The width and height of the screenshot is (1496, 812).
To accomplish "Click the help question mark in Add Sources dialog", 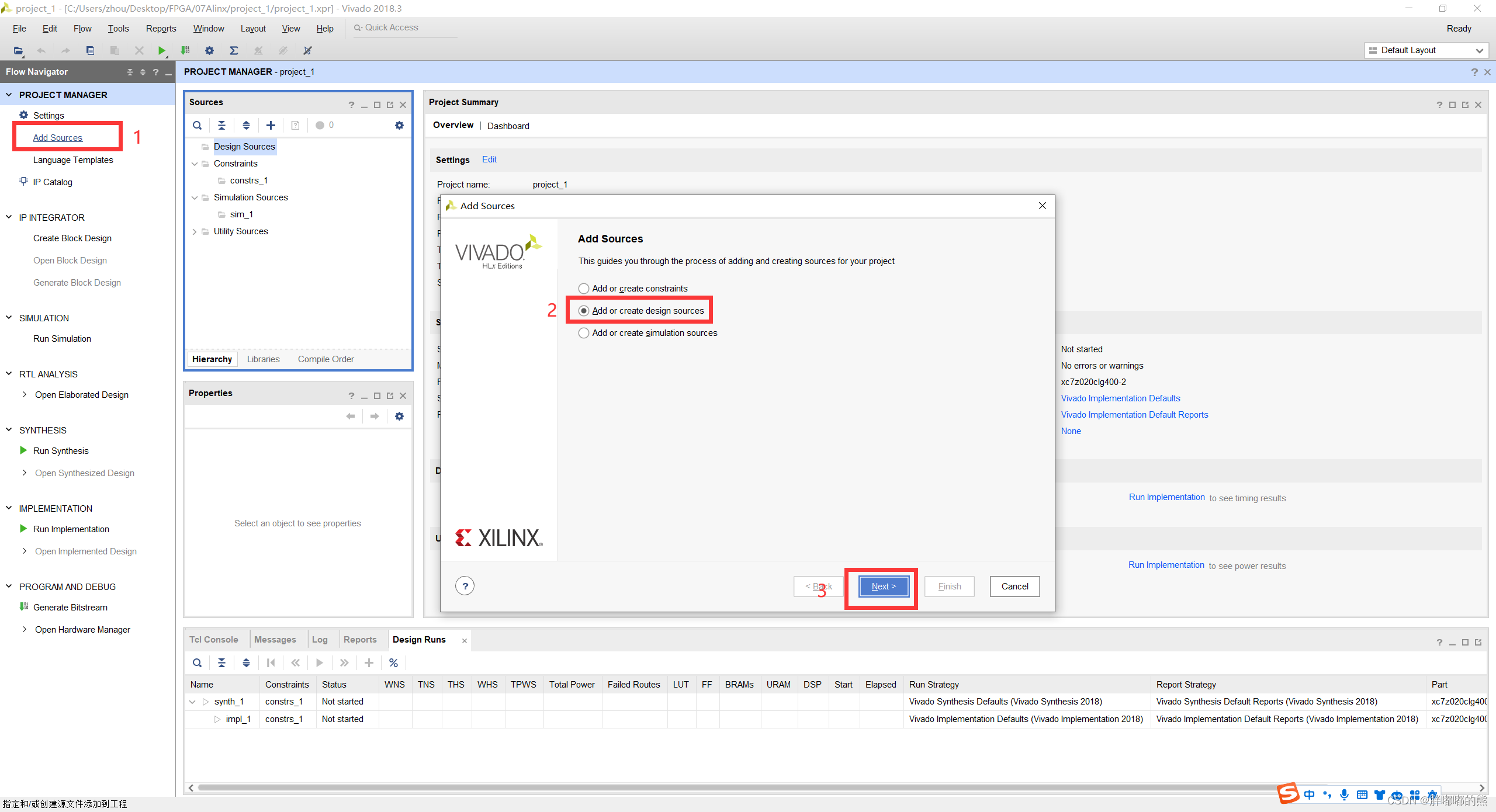I will 465,586.
